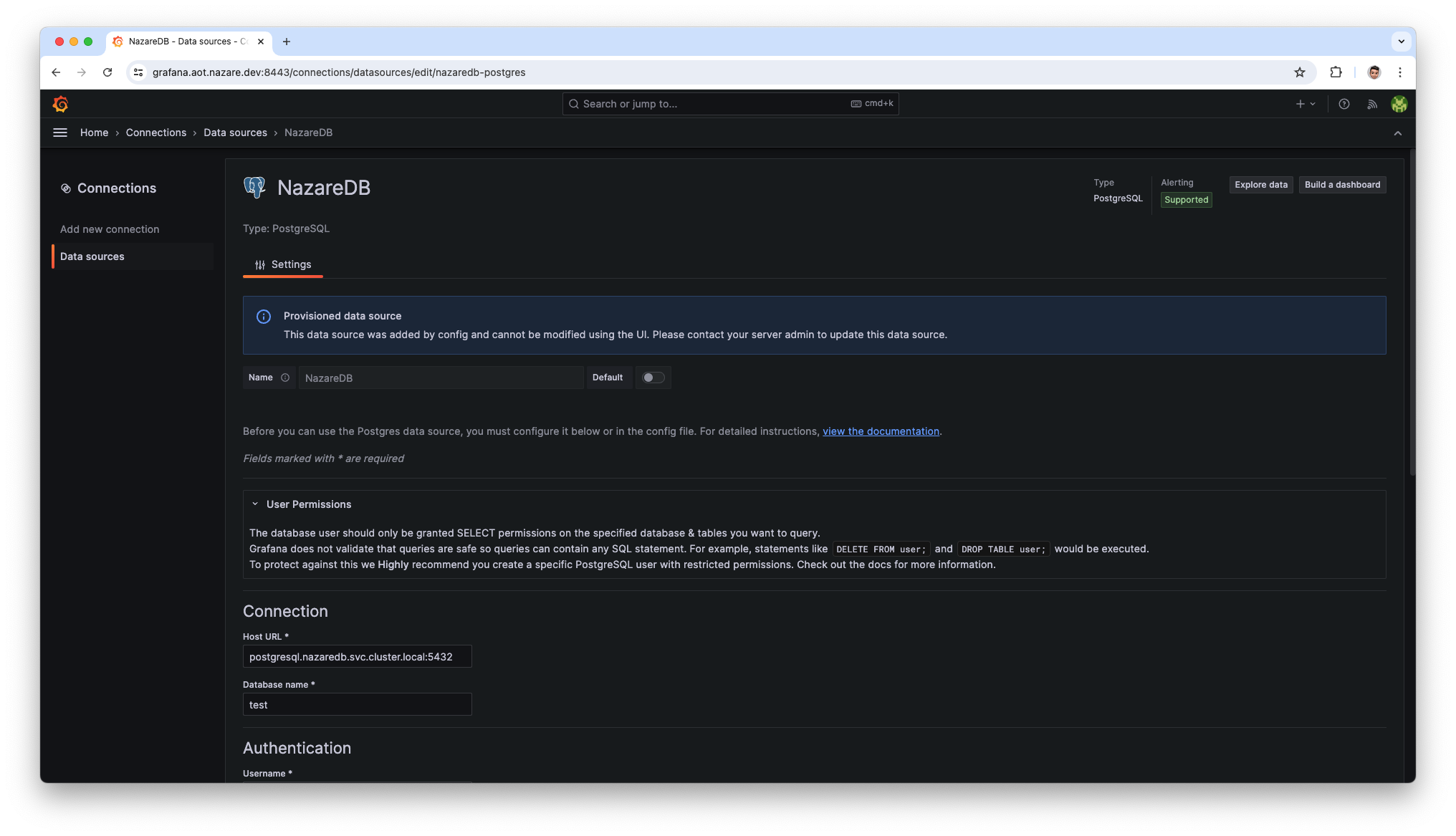Click the NazareDB page title
This screenshot has width=1456, height=836.
point(324,188)
